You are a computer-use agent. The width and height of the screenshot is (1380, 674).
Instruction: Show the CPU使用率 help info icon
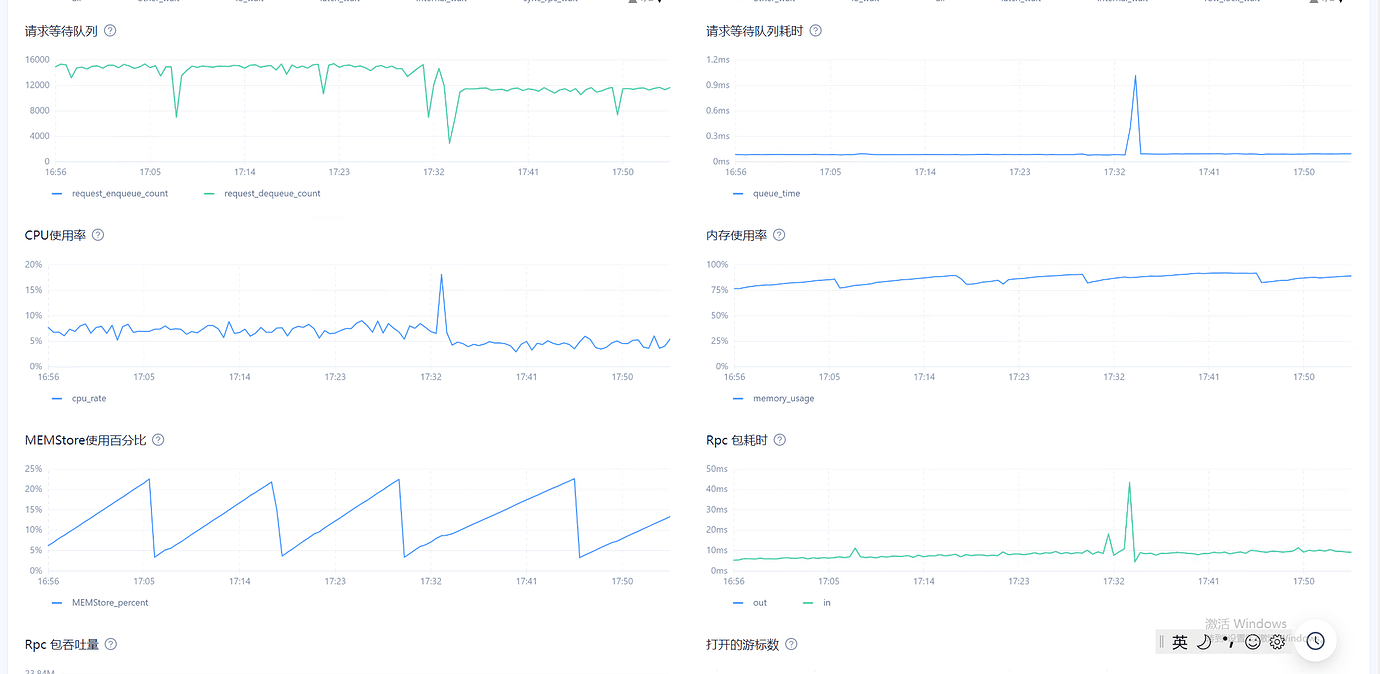tap(98, 235)
